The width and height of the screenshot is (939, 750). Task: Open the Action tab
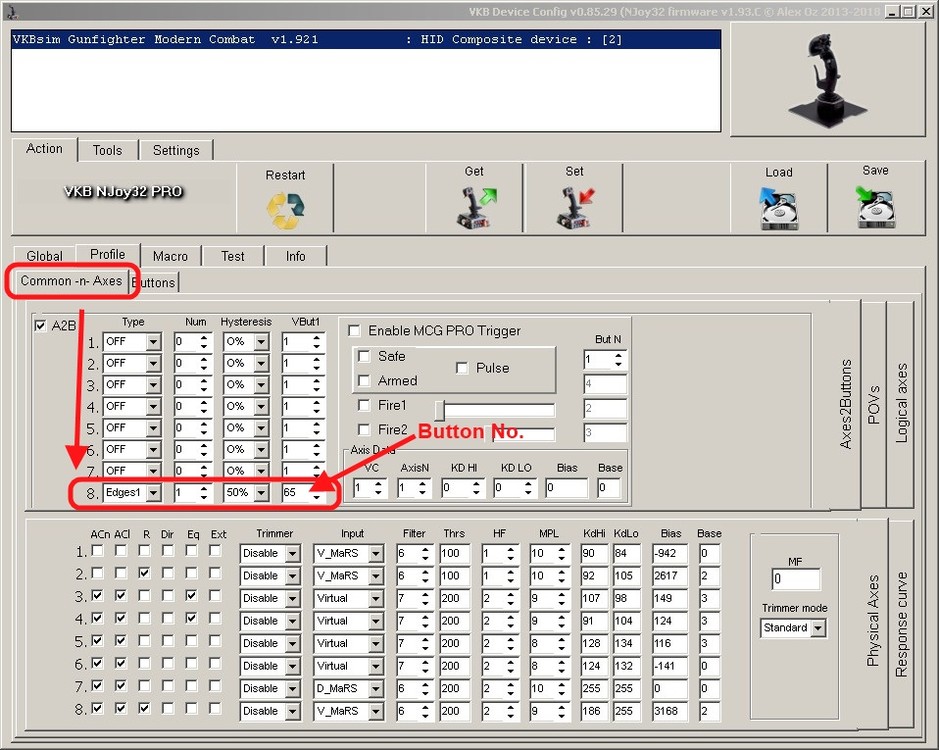[x=44, y=149]
